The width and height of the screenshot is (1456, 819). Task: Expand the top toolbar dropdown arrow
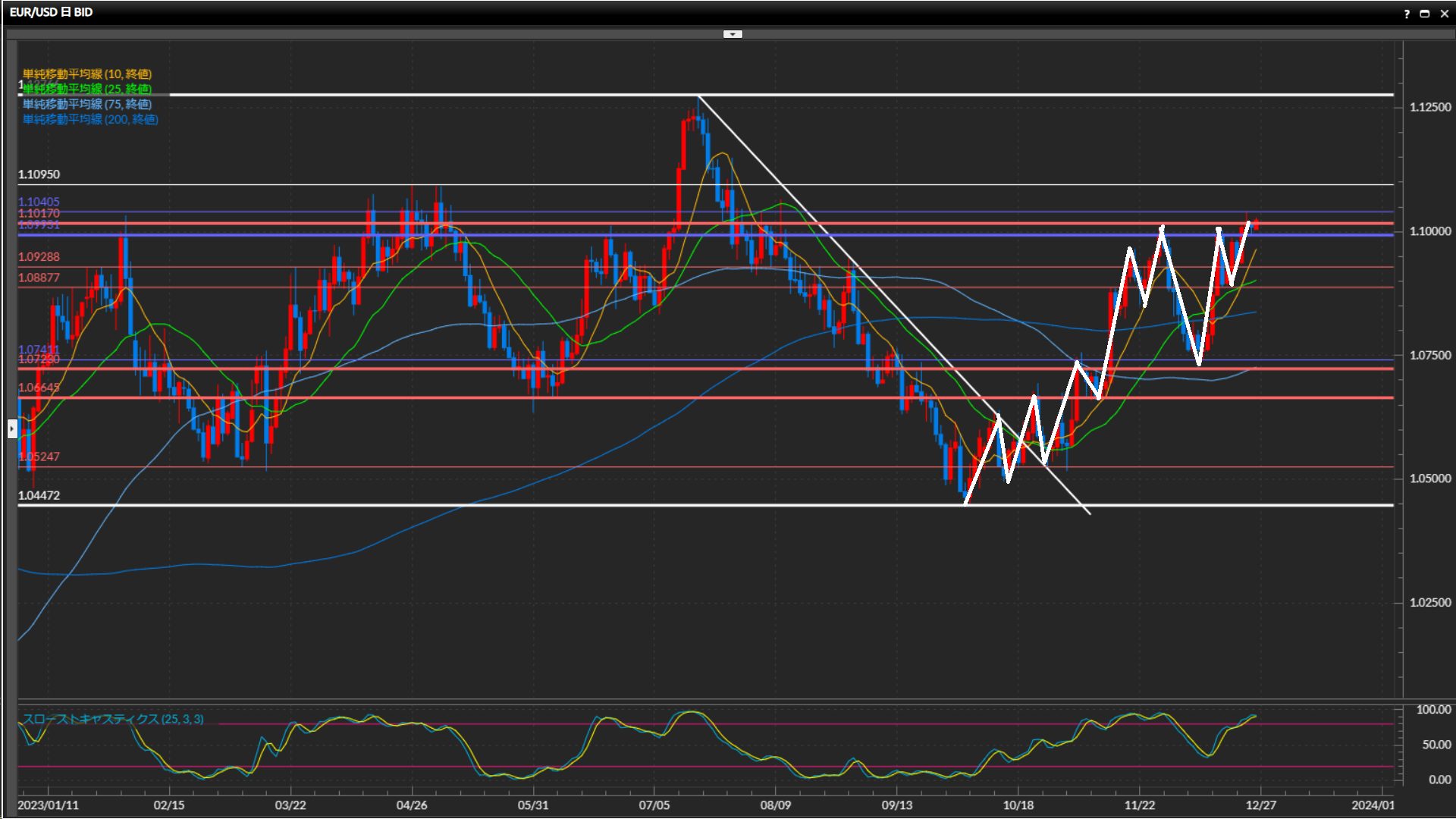coord(733,34)
